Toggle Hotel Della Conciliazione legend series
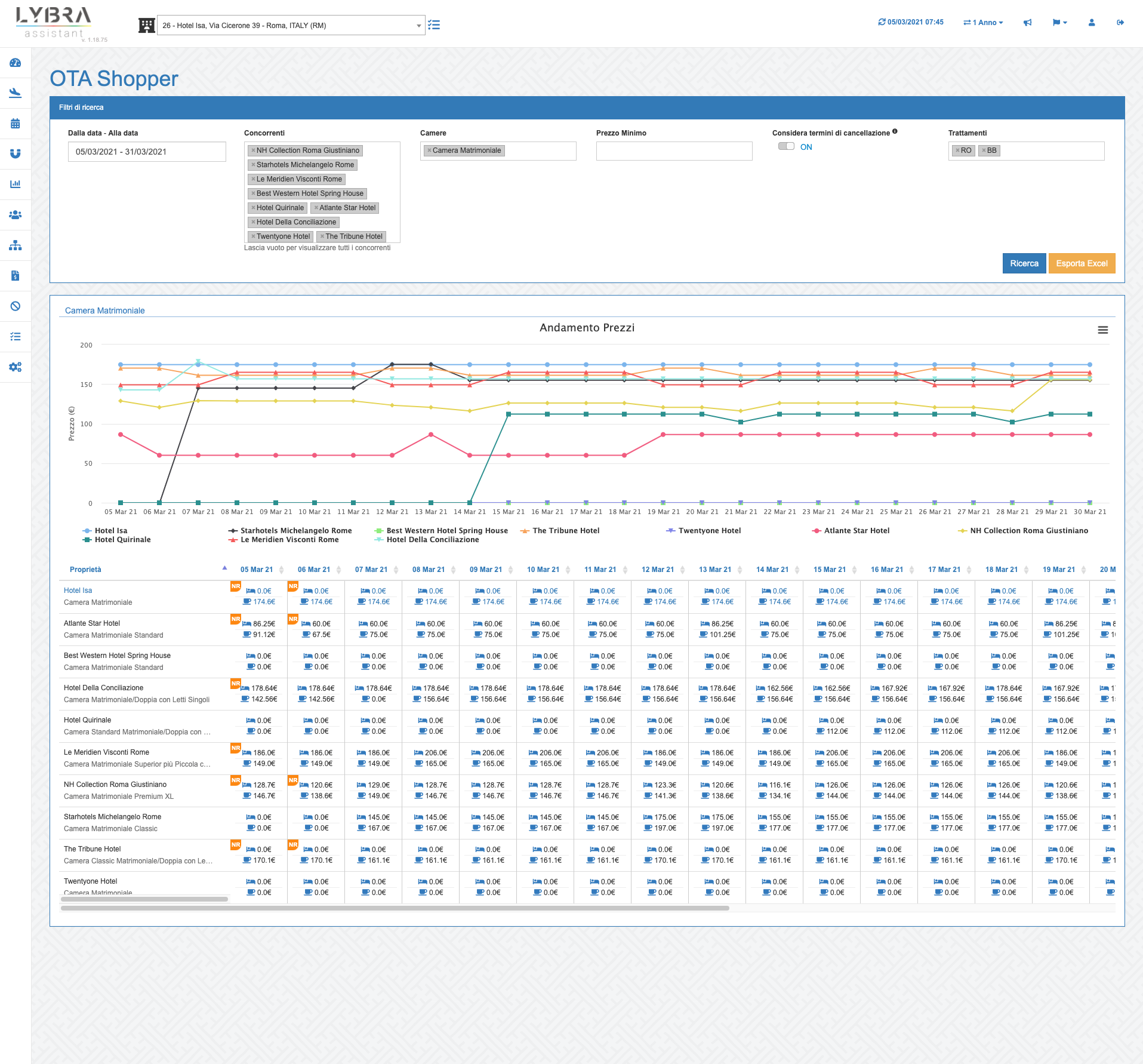This screenshot has height=1064, width=1143. point(427,540)
